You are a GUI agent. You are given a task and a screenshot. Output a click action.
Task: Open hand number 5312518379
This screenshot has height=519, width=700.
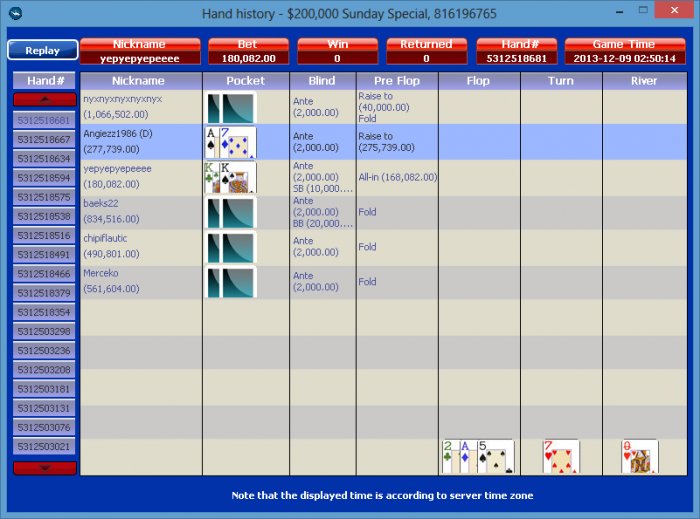tap(44, 293)
